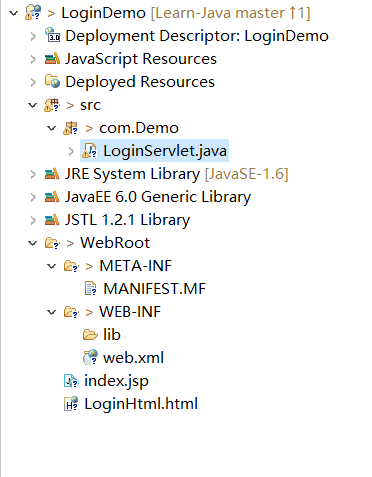
Task: Click the META-INF folder icon
Action: click(x=71, y=266)
